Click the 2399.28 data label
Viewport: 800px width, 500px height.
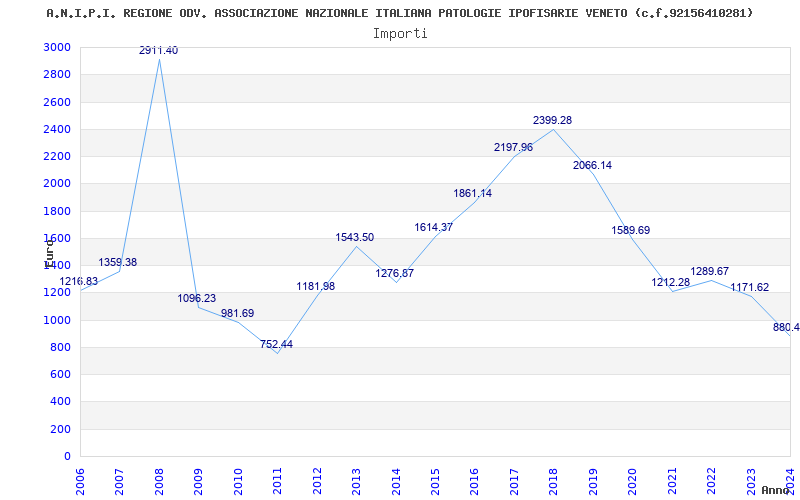tap(553, 120)
